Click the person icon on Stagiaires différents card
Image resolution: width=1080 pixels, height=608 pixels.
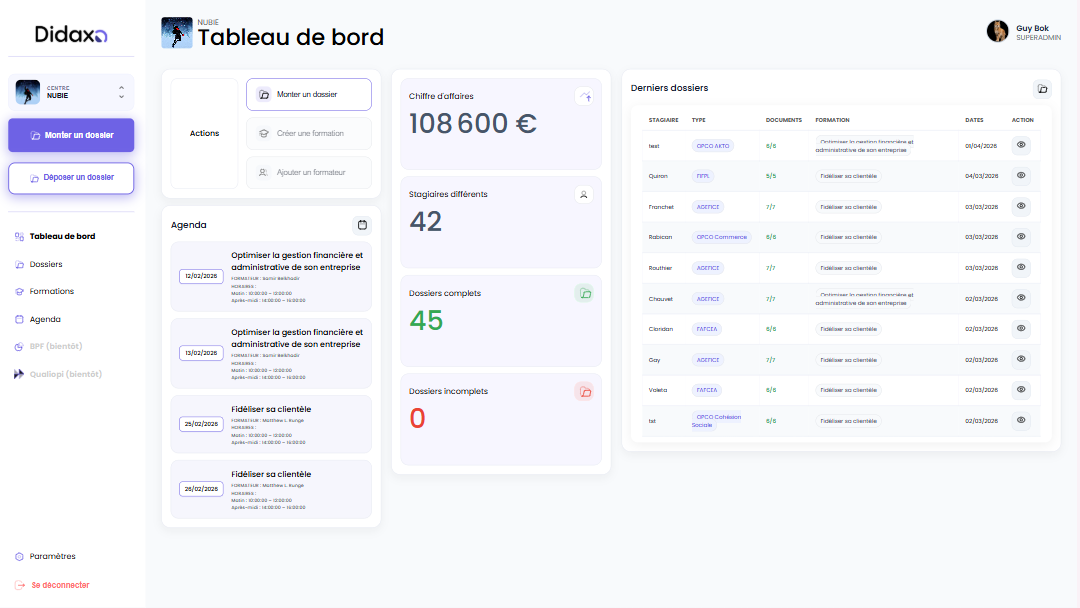[x=584, y=194]
